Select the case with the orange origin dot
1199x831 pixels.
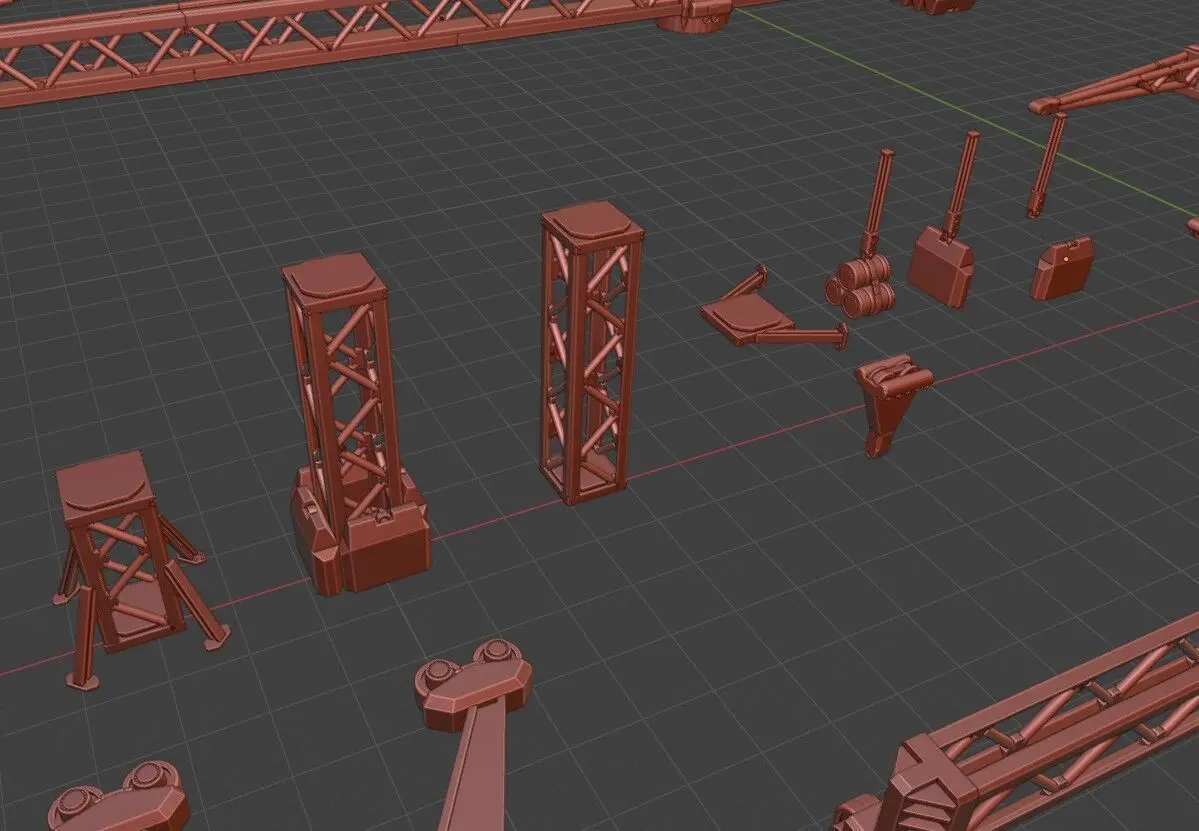[x=1062, y=268]
